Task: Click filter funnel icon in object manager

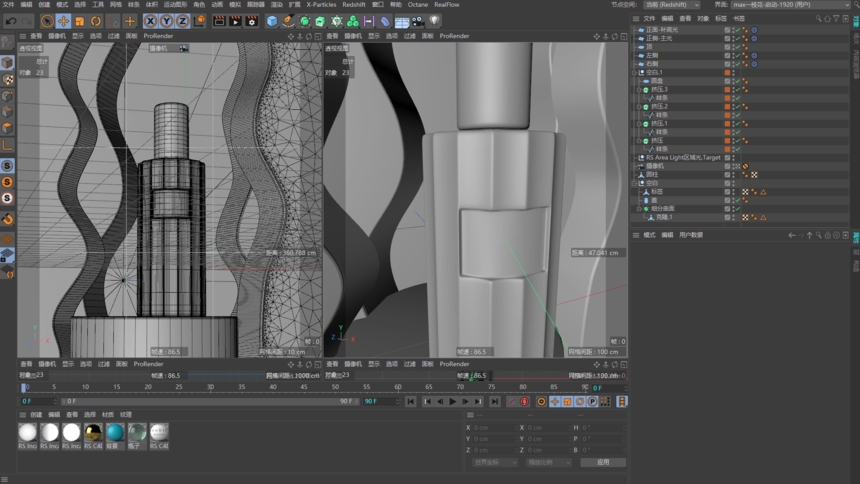Action: coord(836,19)
